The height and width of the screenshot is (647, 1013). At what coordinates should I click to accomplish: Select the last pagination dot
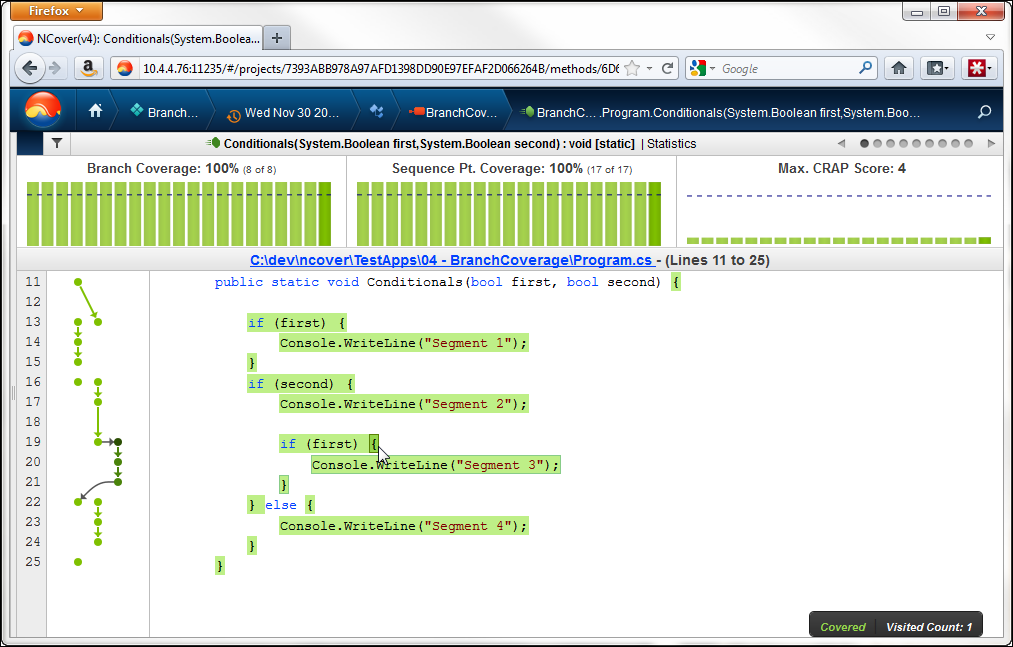968,143
